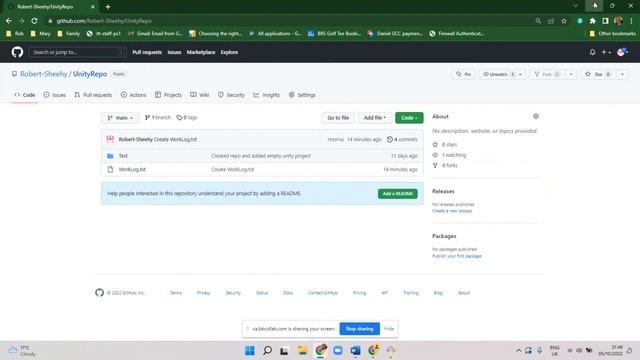Click Explore in header
This screenshot has width=640, height=360.
click(229, 52)
